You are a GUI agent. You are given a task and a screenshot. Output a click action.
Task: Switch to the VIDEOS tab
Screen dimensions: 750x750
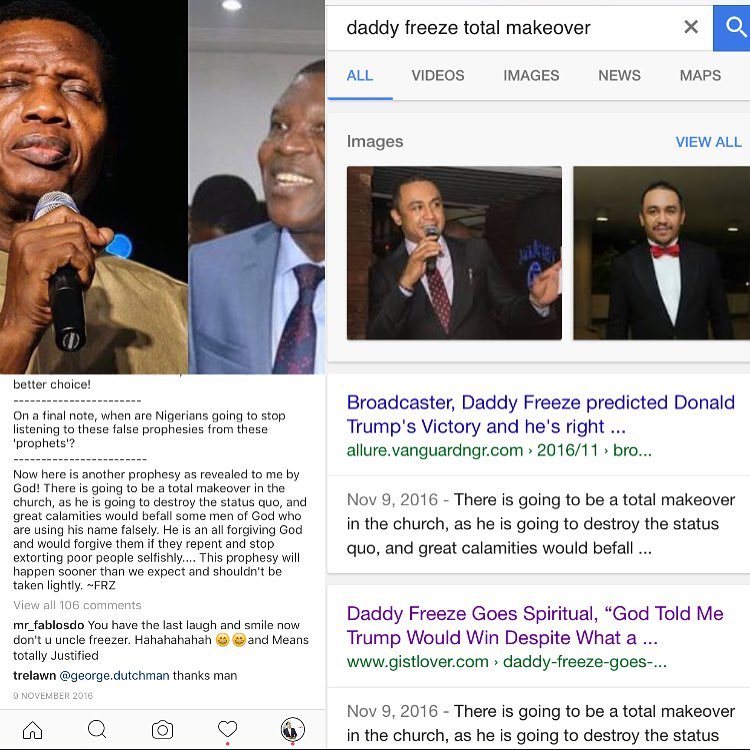click(438, 76)
